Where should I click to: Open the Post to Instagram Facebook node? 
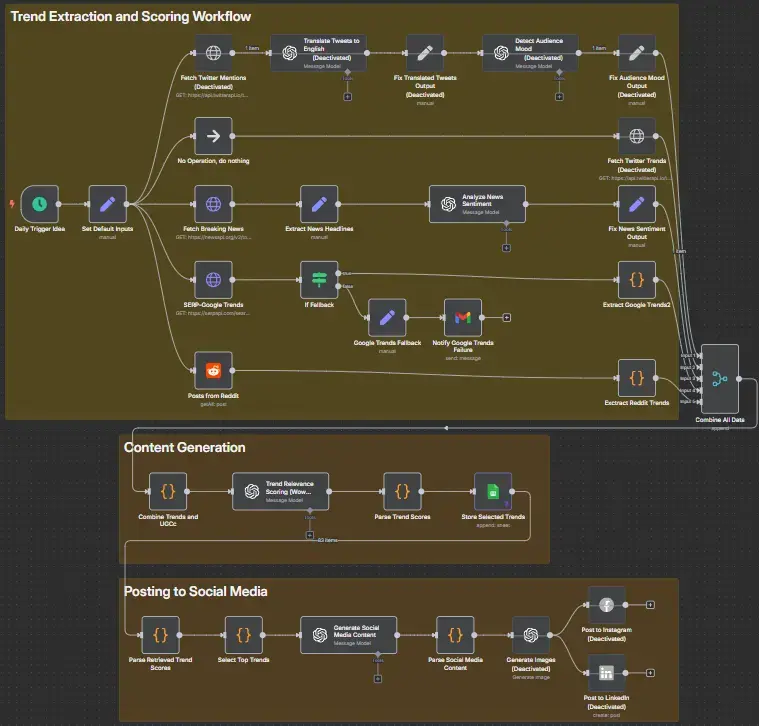pyautogui.click(x=607, y=605)
